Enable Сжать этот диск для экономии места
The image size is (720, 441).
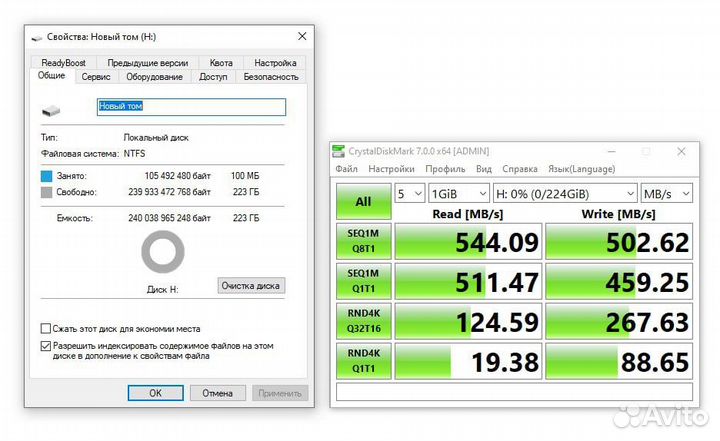pyautogui.click(x=45, y=328)
